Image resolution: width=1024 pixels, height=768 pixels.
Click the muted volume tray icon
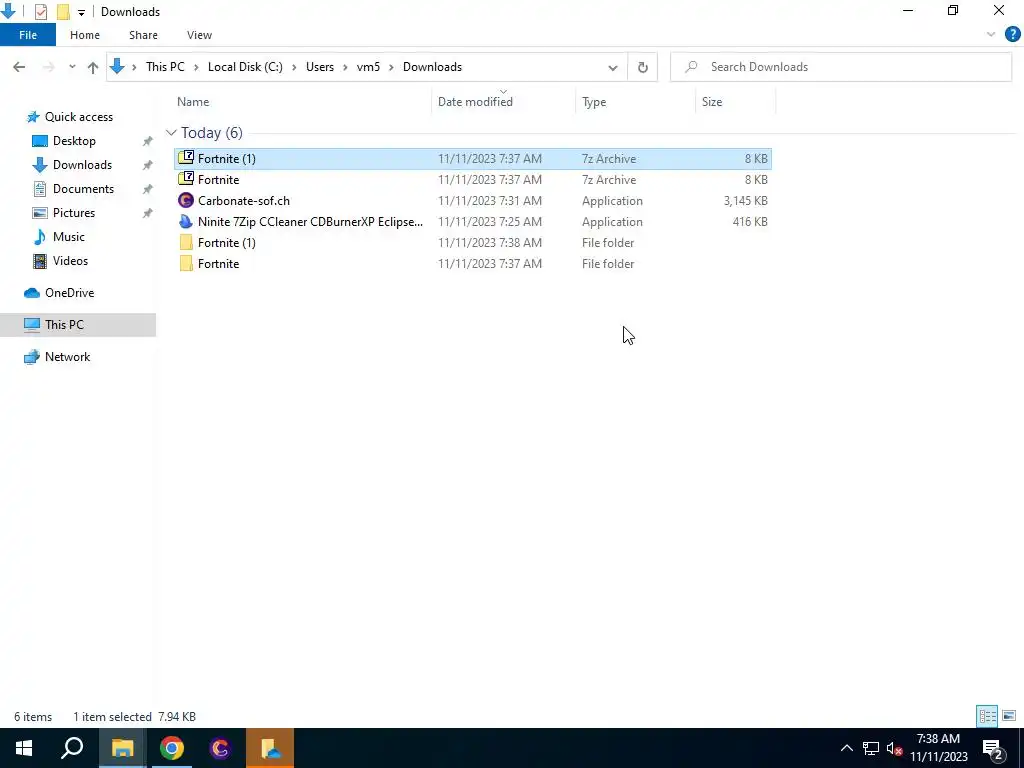[895, 748]
